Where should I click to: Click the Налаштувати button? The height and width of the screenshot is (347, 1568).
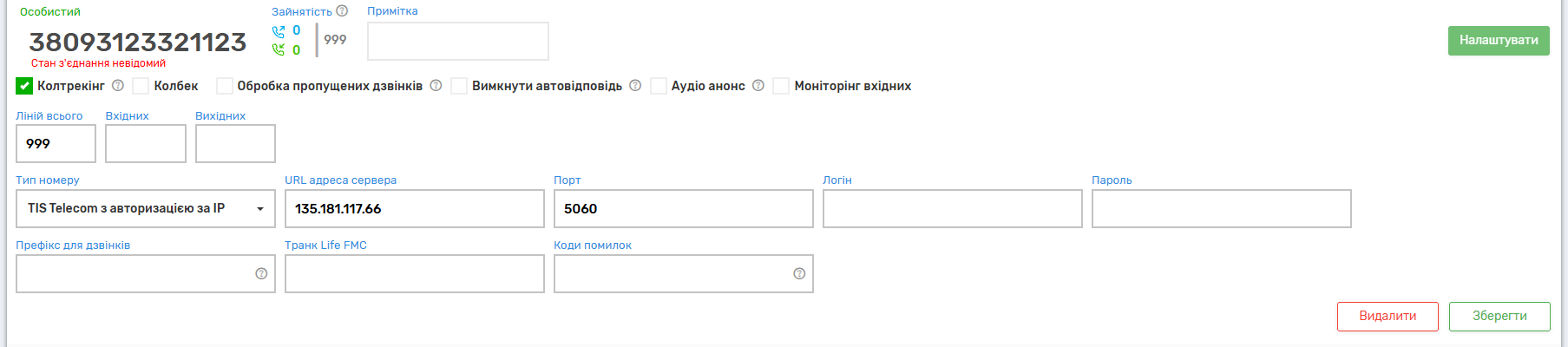[x=1498, y=41]
